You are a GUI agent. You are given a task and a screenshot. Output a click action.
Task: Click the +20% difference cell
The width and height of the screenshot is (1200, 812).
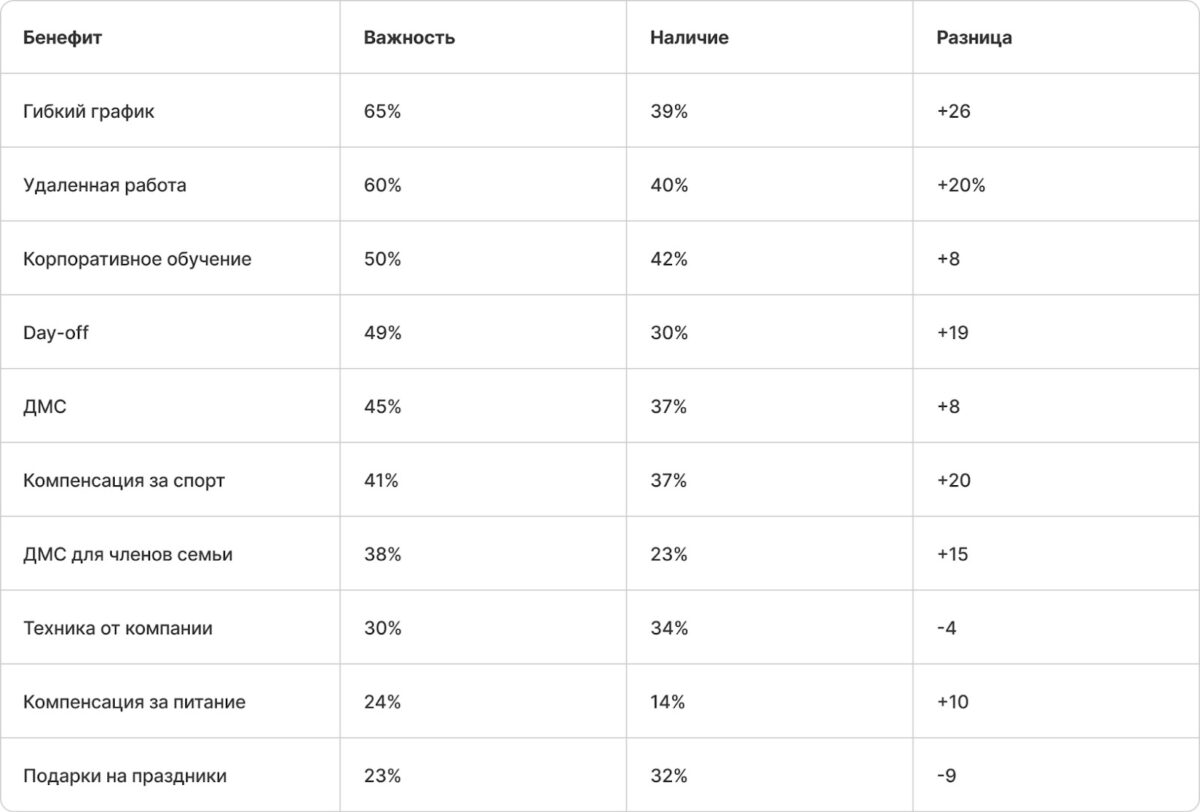point(961,186)
